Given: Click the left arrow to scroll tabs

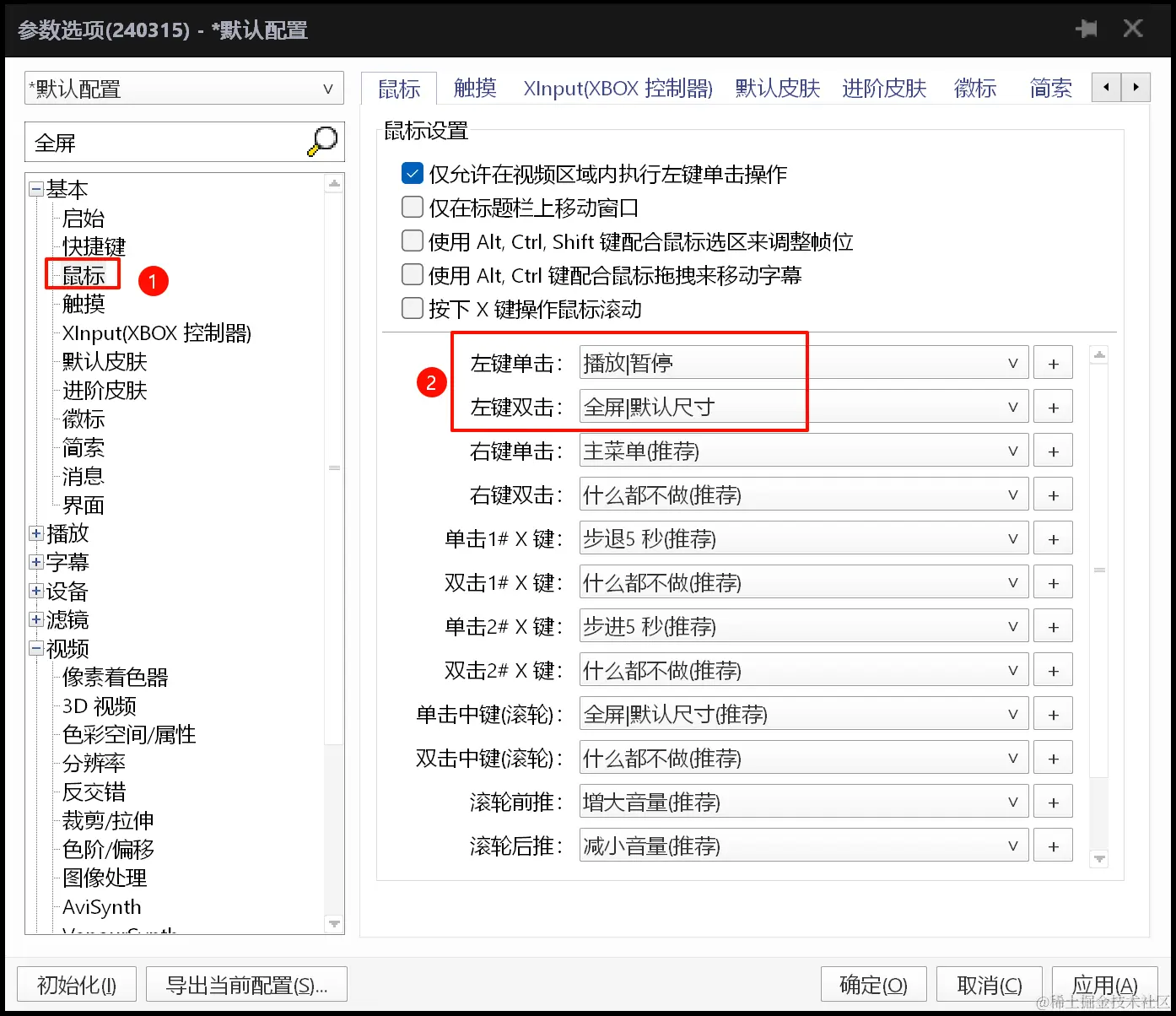Looking at the screenshot, I should pos(1106,87).
